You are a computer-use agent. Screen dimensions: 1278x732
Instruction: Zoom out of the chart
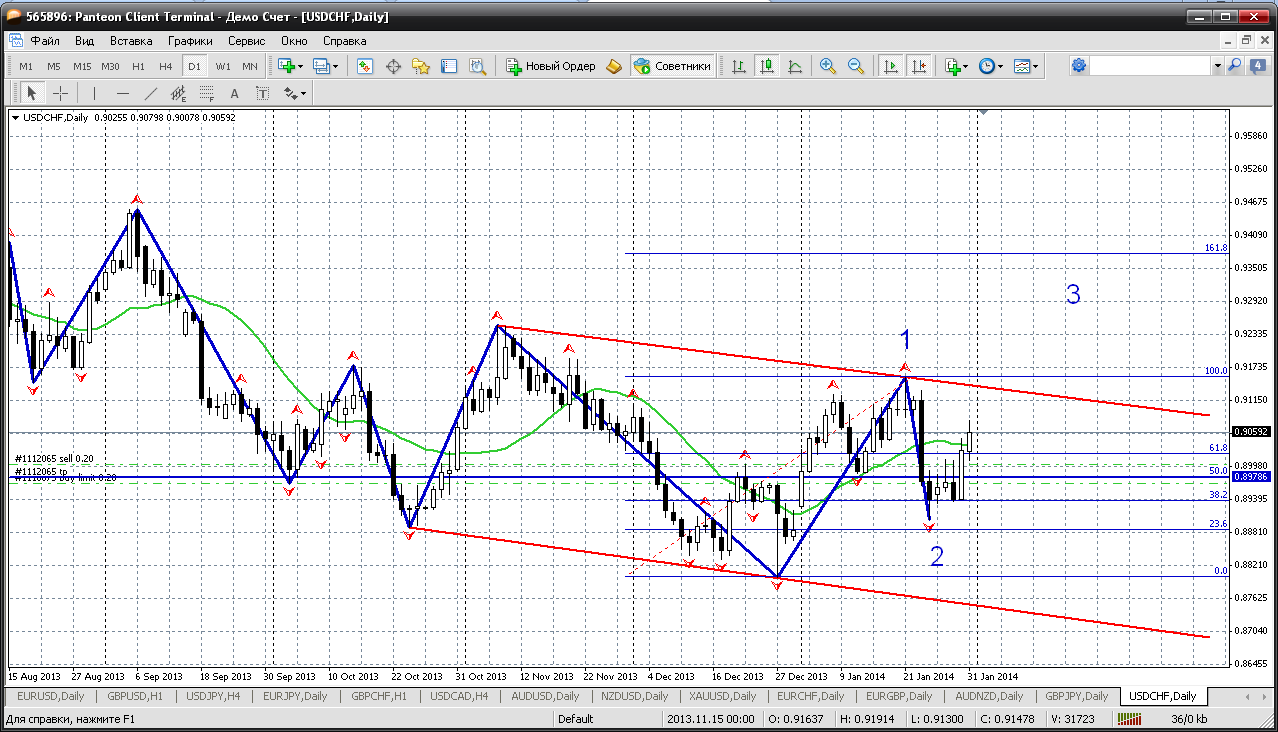coord(856,66)
